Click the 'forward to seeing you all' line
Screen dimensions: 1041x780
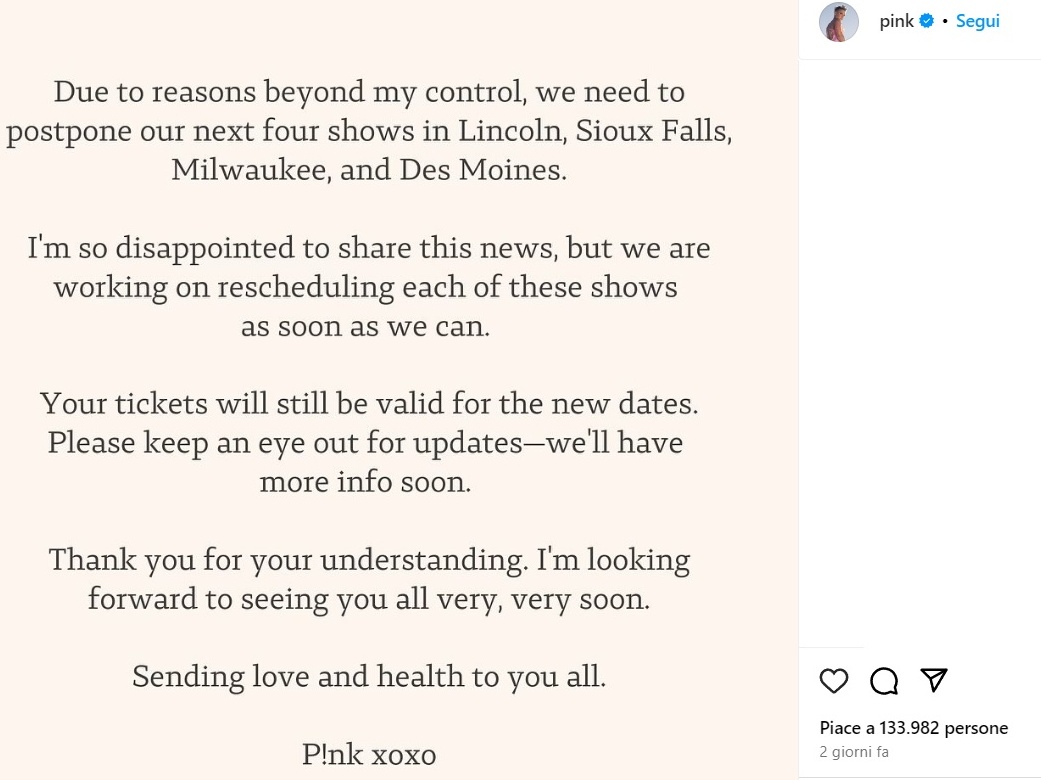click(x=369, y=599)
